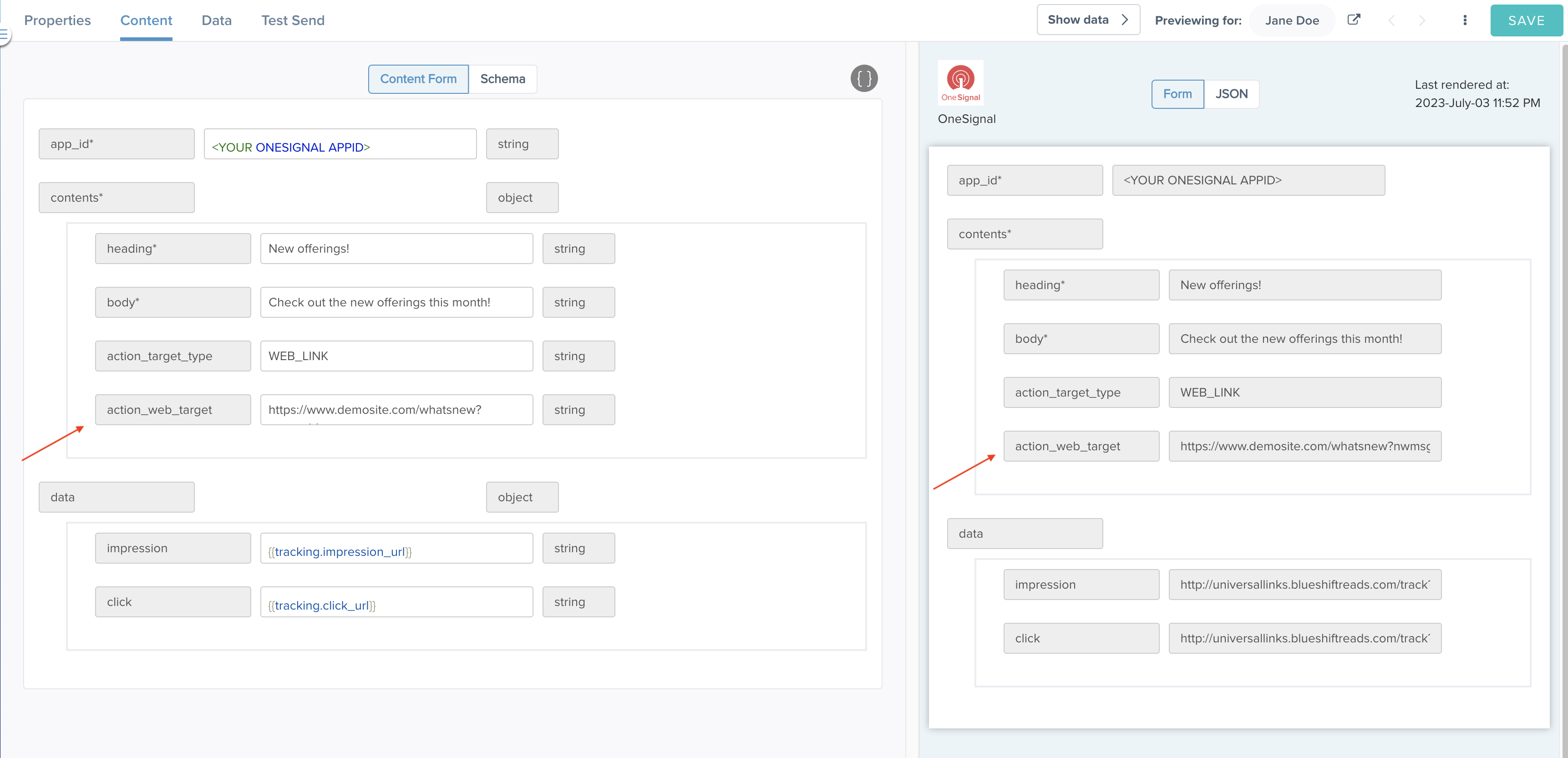This screenshot has height=758, width=1568.
Task: Click the Data tab in the top navigation
Action: 216,20
